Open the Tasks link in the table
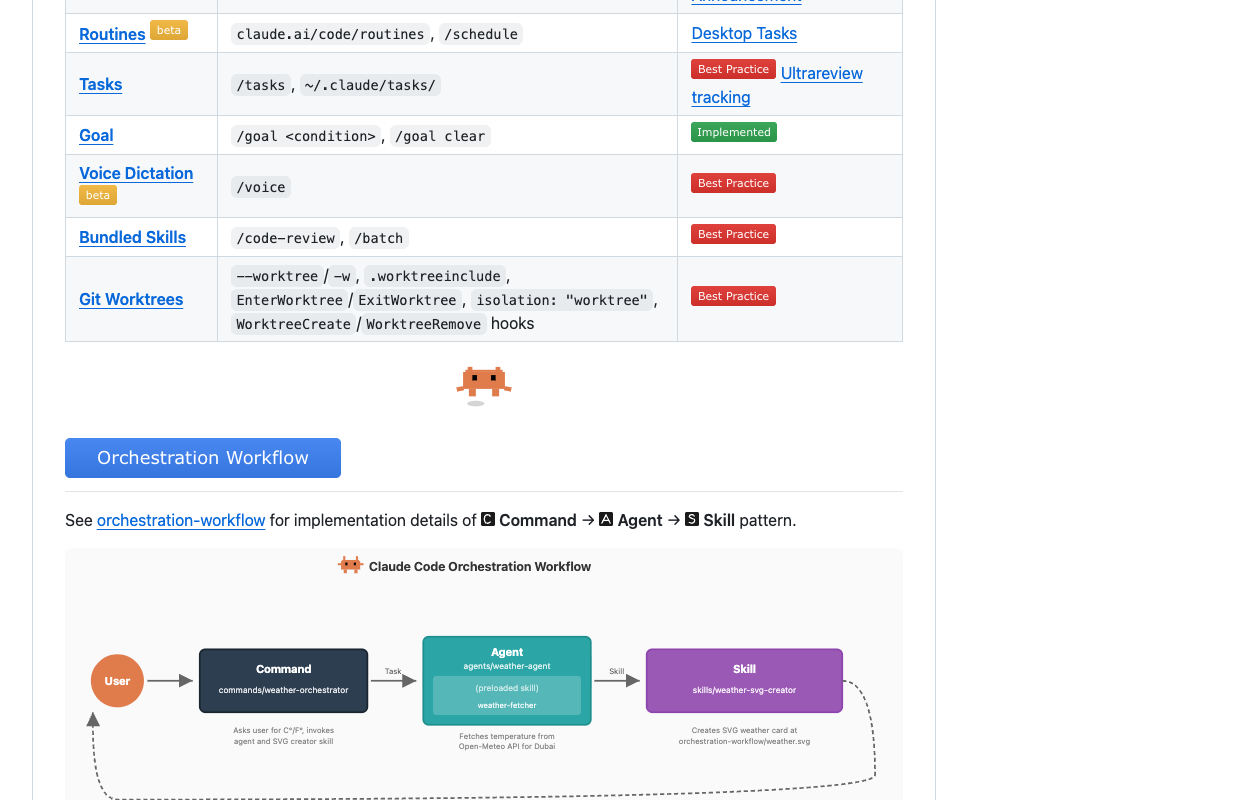Screen dimensions: 1260x800 101,84
